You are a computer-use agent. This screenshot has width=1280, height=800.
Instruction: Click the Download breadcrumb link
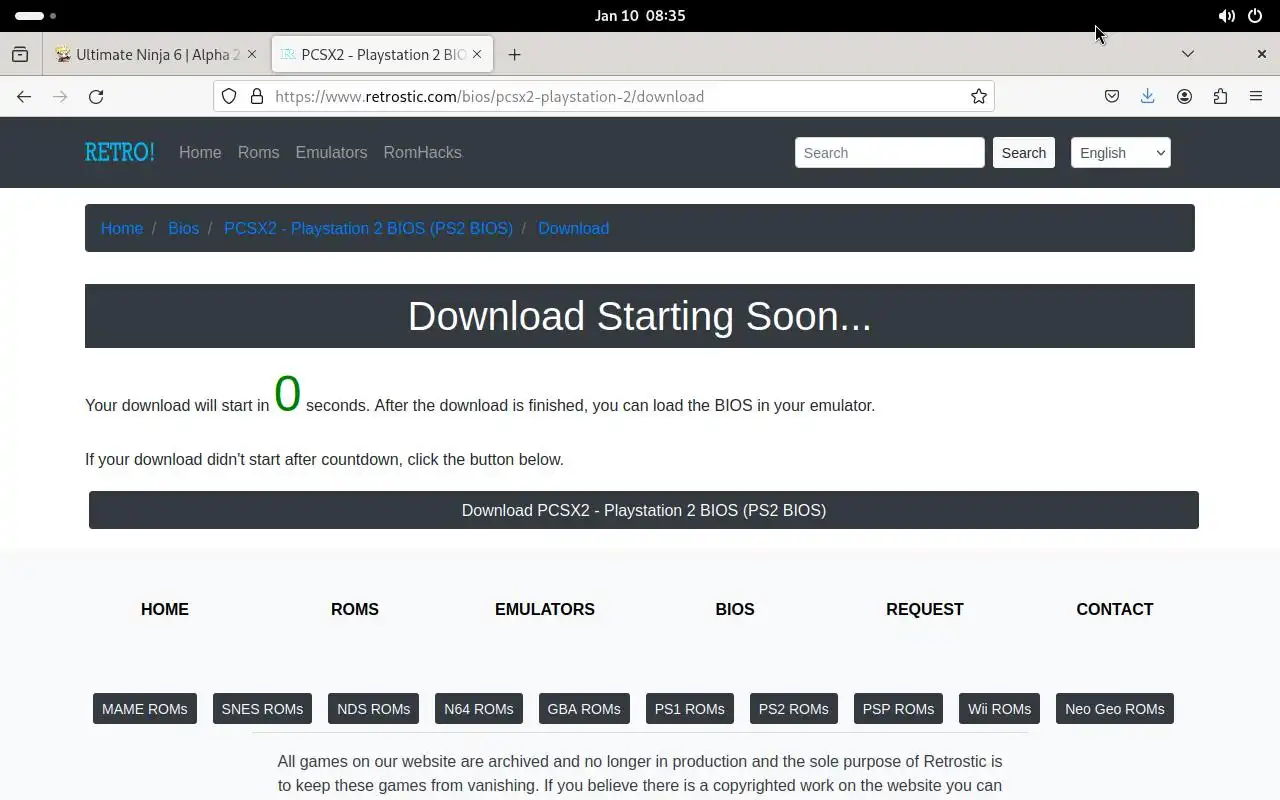(573, 228)
